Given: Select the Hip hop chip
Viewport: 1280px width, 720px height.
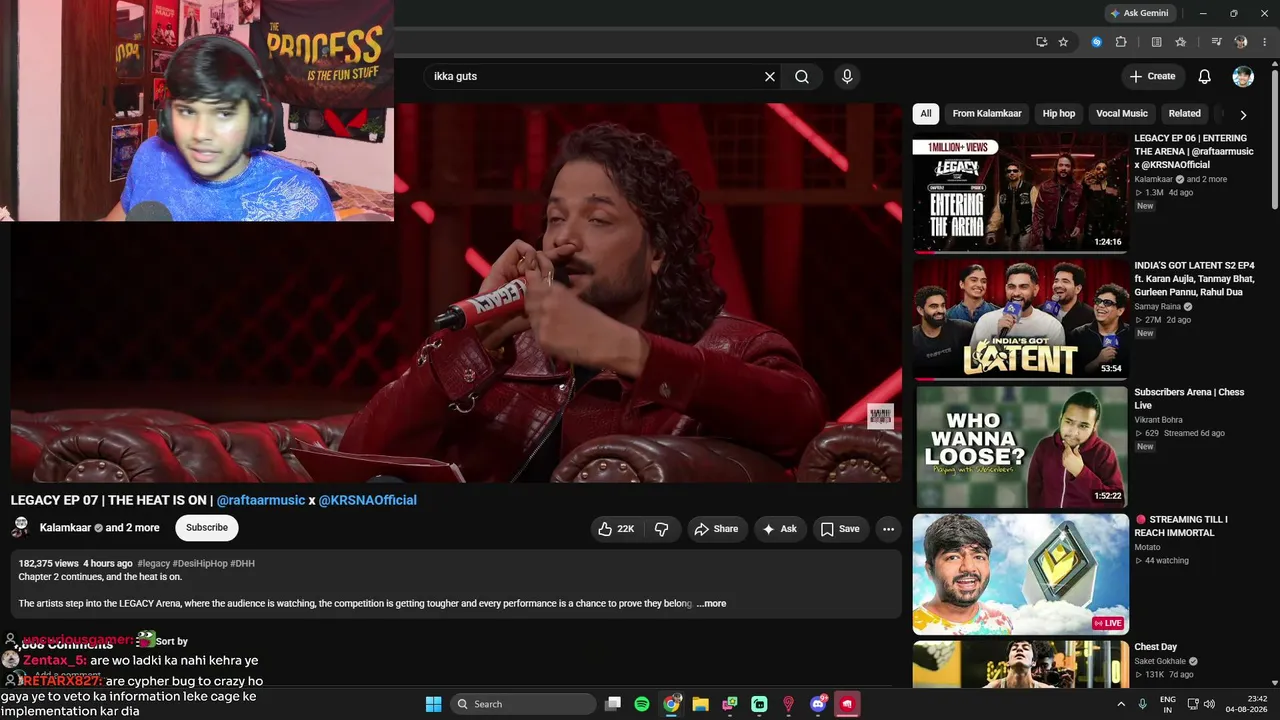Looking at the screenshot, I should [1059, 114].
